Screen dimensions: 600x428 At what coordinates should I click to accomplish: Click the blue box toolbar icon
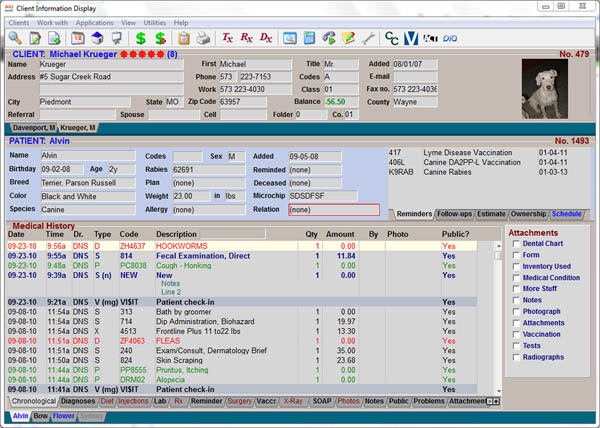(97, 38)
